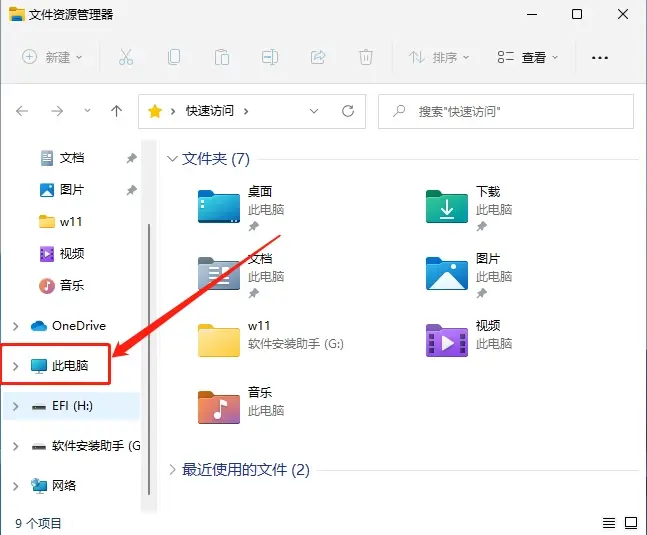Click the Paste clipboard icon
Screen dimensions: 647x535
pyautogui.click(x=222, y=57)
